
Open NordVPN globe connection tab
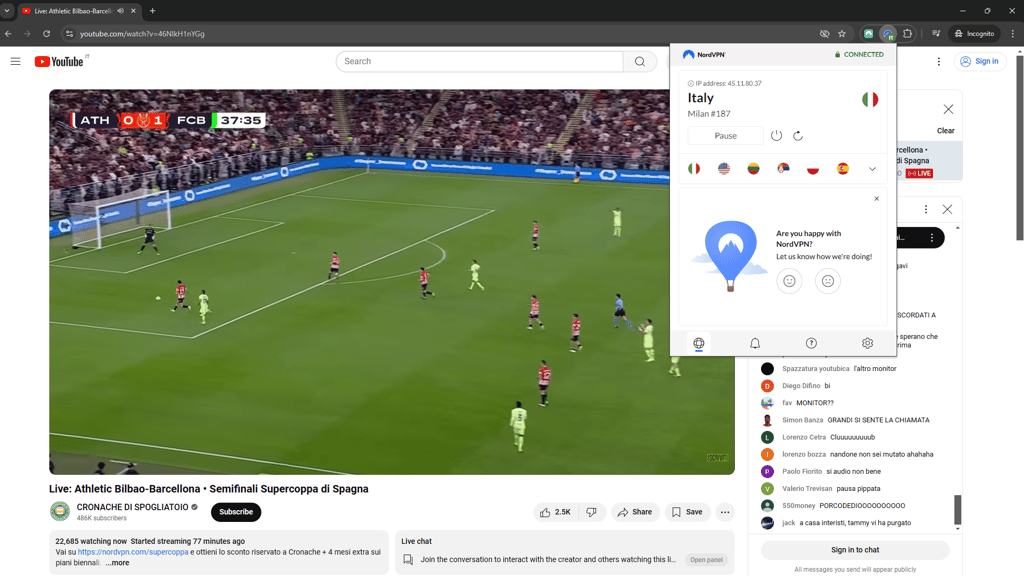pos(699,343)
